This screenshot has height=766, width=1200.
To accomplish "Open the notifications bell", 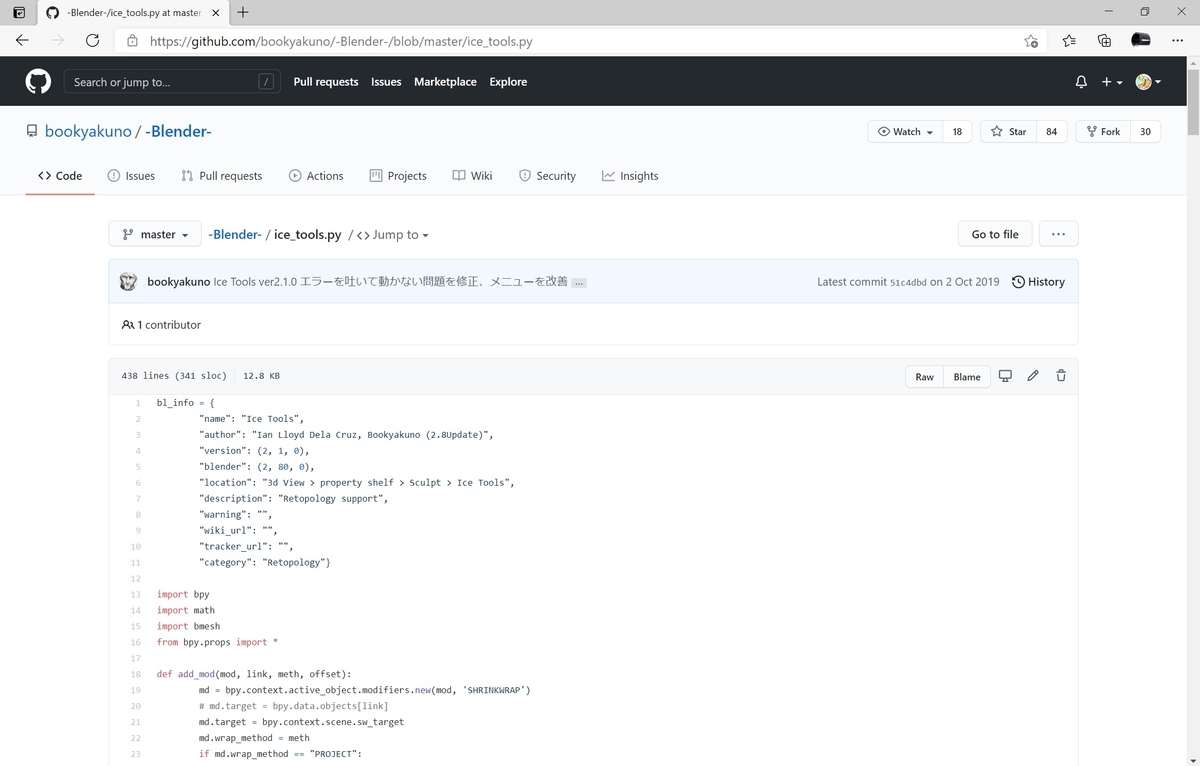I will coord(1081,82).
